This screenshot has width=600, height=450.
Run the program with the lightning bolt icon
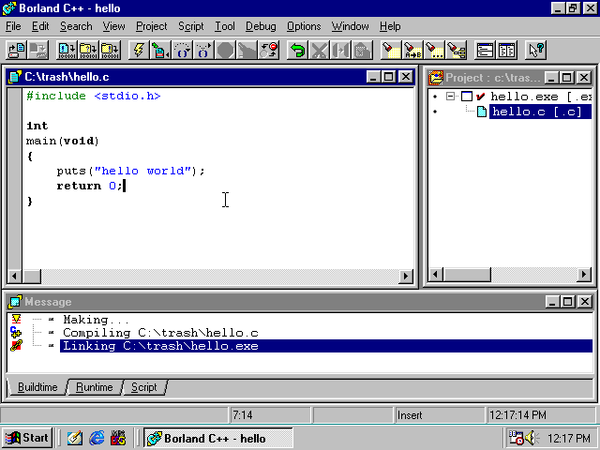(x=139, y=50)
